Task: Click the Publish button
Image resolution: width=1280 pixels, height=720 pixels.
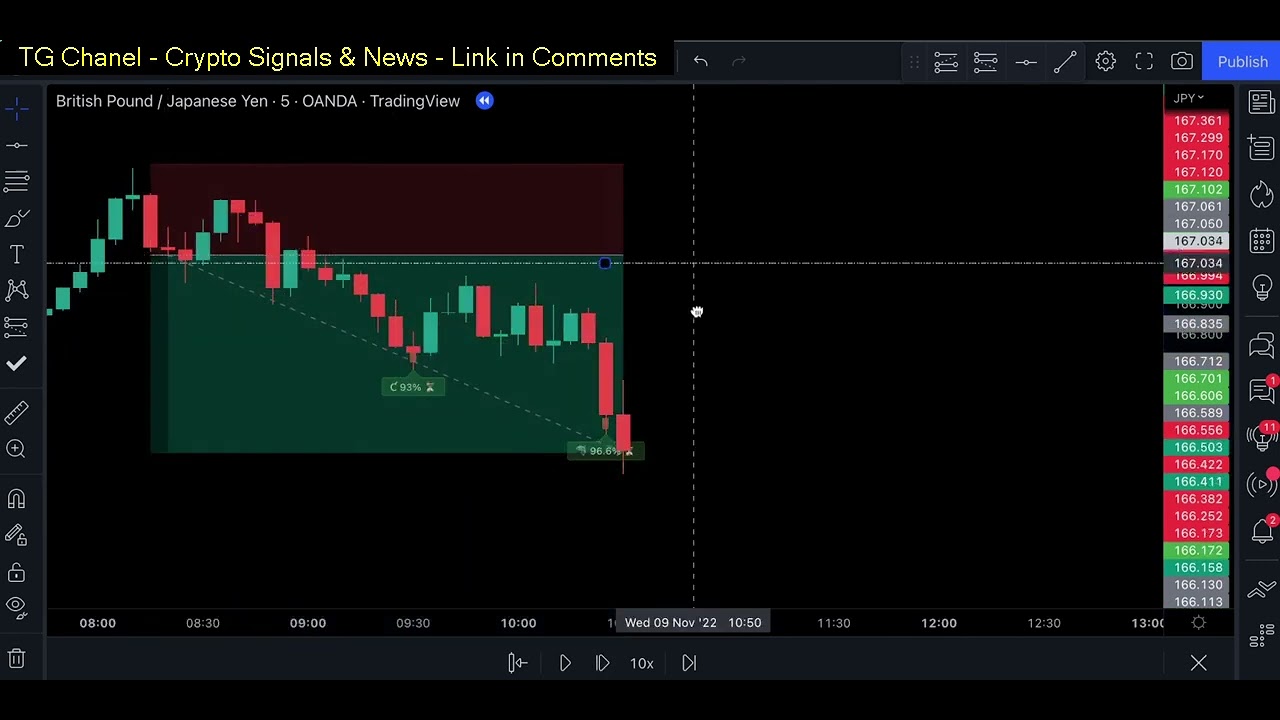Action: coord(1242,62)
